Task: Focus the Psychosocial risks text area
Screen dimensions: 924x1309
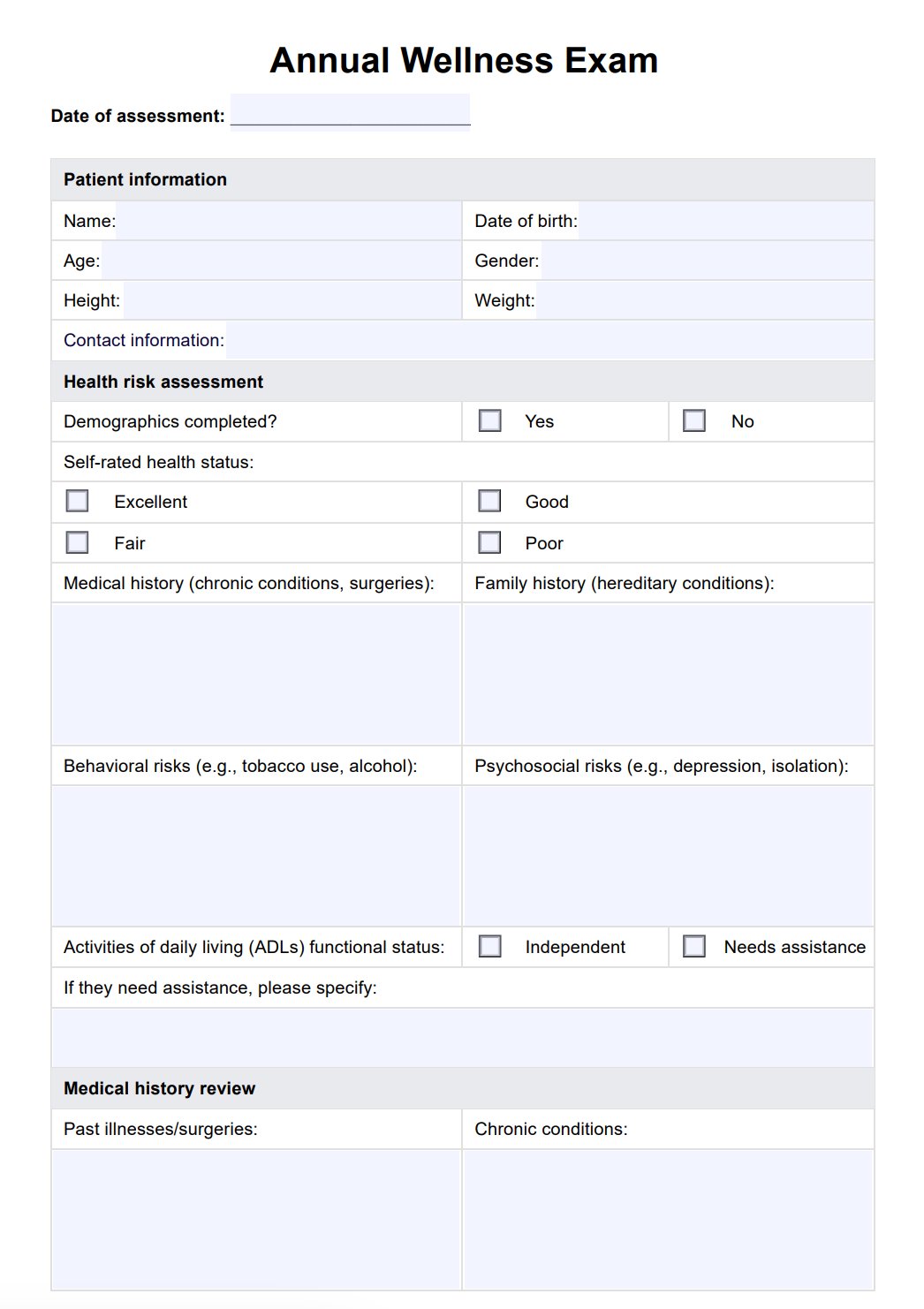Action: [x=668, y=855]
